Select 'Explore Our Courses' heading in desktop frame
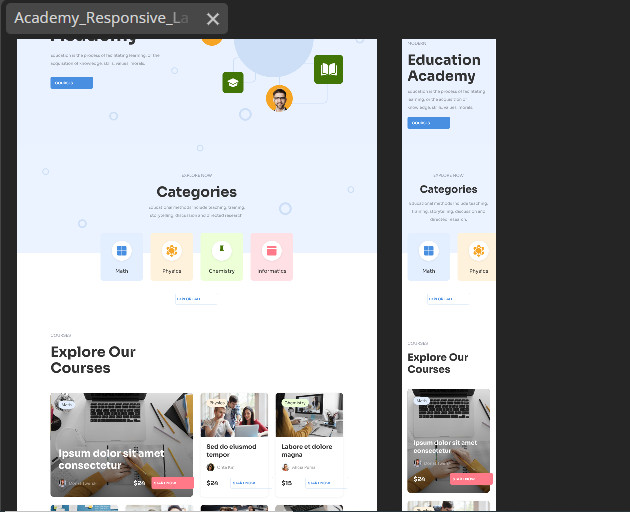This screenshot has height=512, width=630. pyautogui.click(x=93, y=360)
